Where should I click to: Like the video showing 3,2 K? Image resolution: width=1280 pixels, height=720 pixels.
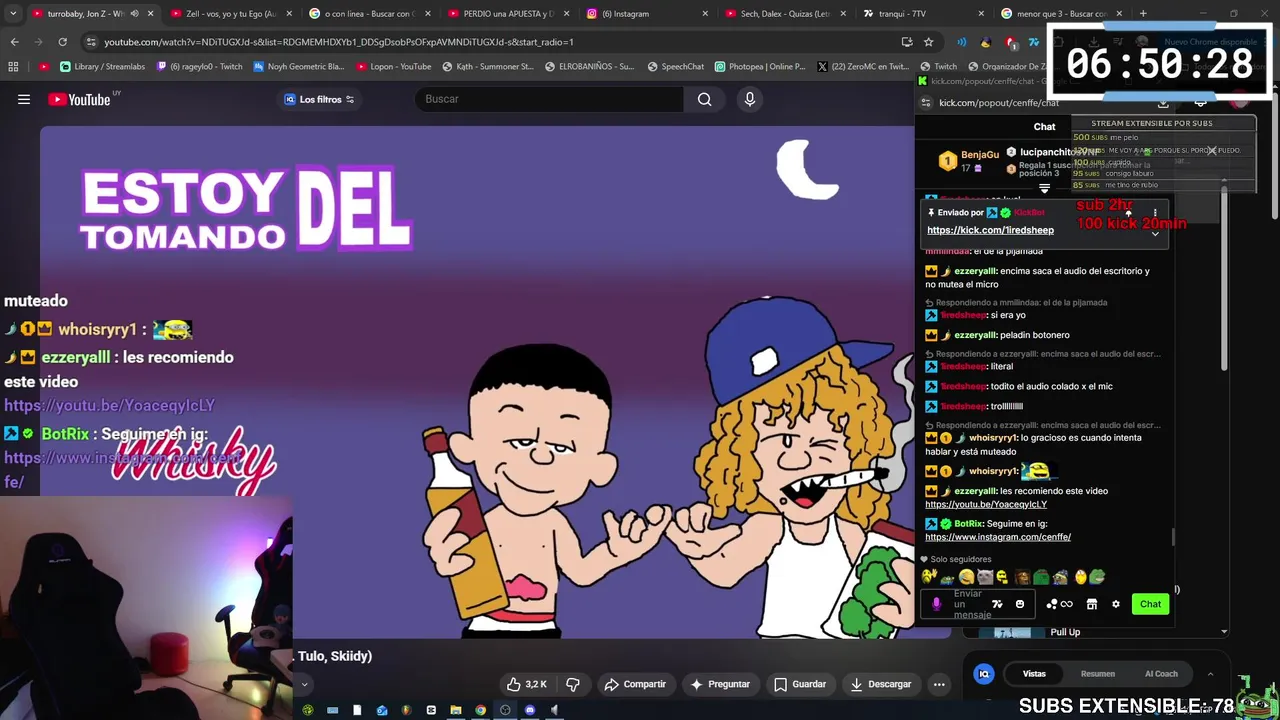[x=527, y=684]
